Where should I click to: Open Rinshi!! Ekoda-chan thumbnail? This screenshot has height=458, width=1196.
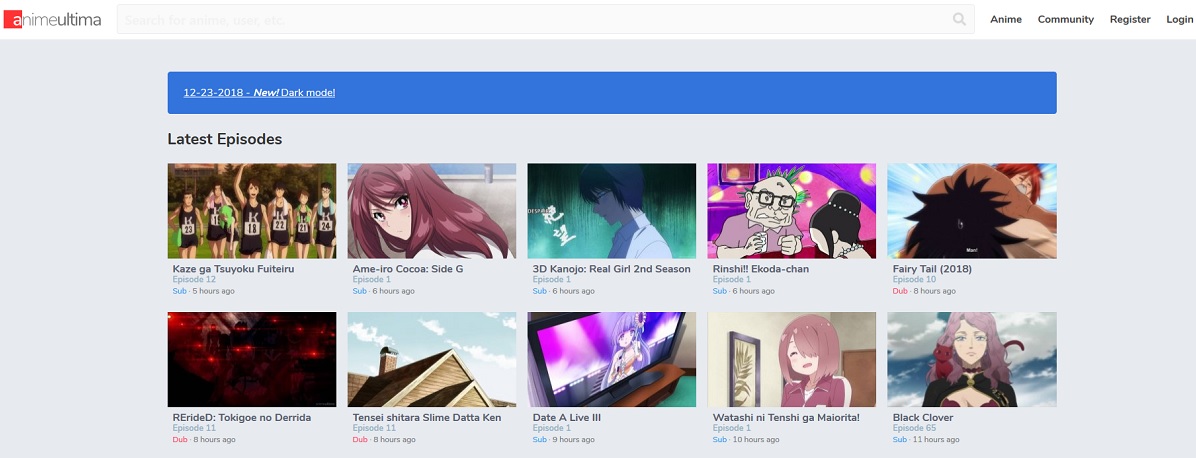792,211
